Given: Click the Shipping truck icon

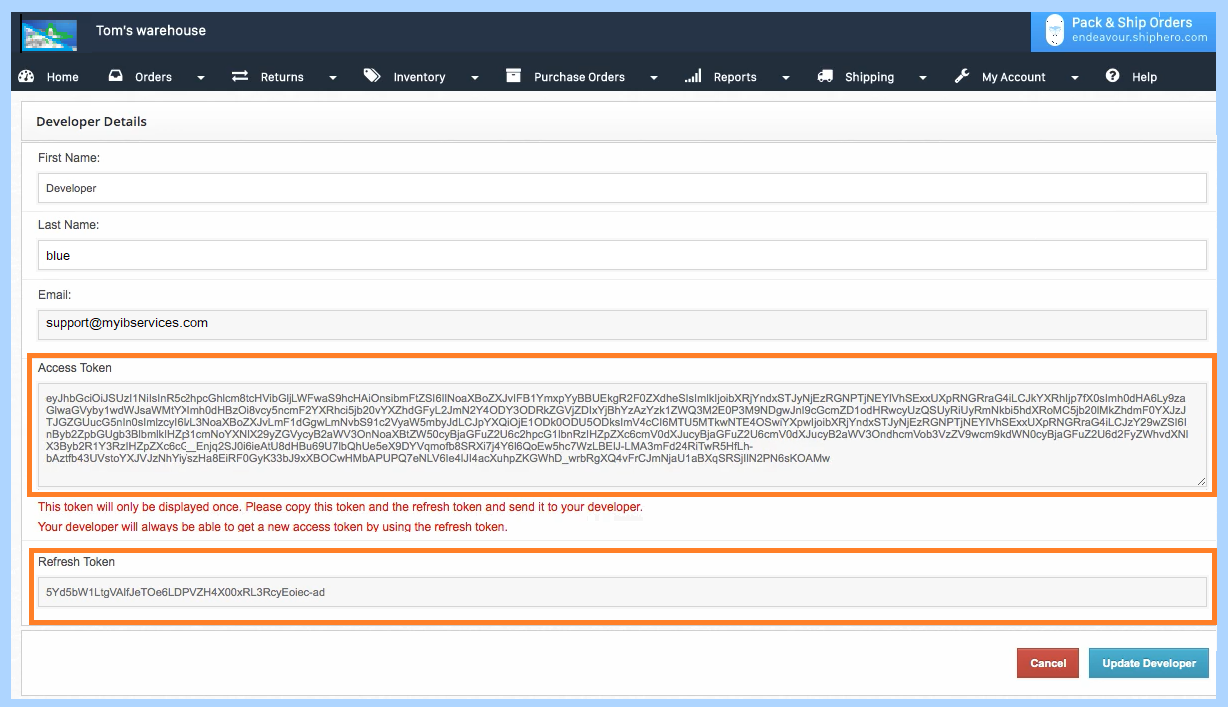Looking at the screenshot, I should [825, 77].
